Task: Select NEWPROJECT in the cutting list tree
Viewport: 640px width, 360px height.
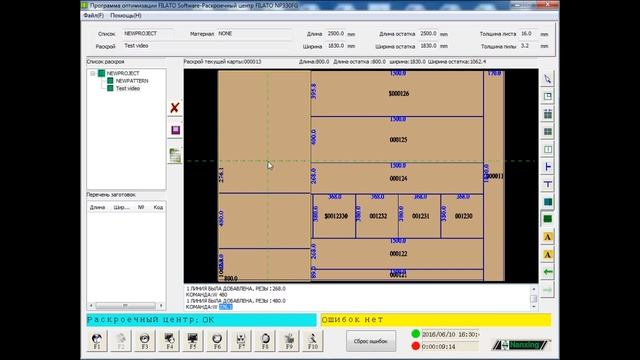Action: [123, 73]
